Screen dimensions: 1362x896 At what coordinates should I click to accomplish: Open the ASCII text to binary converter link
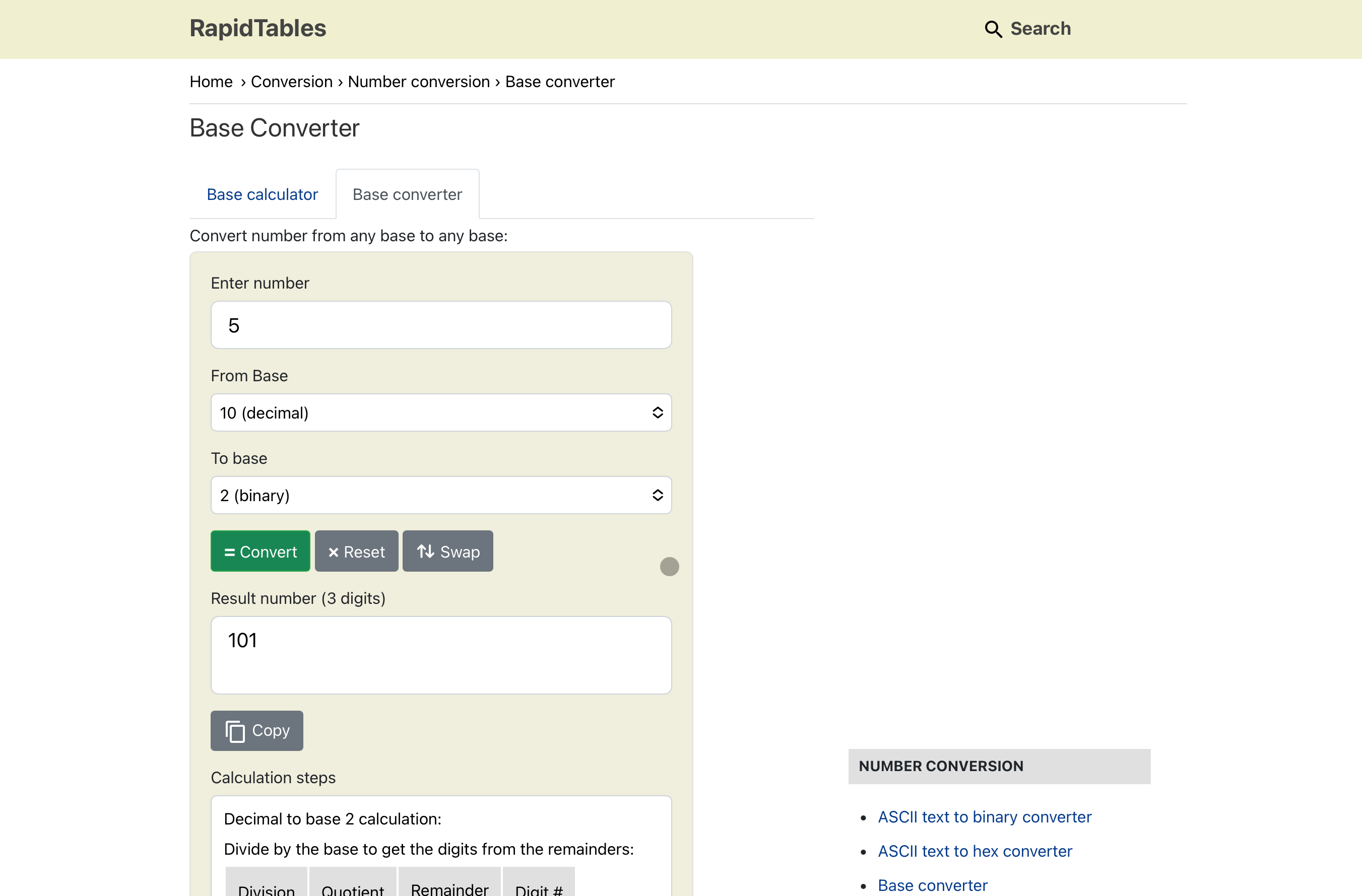tap(984, 816)
